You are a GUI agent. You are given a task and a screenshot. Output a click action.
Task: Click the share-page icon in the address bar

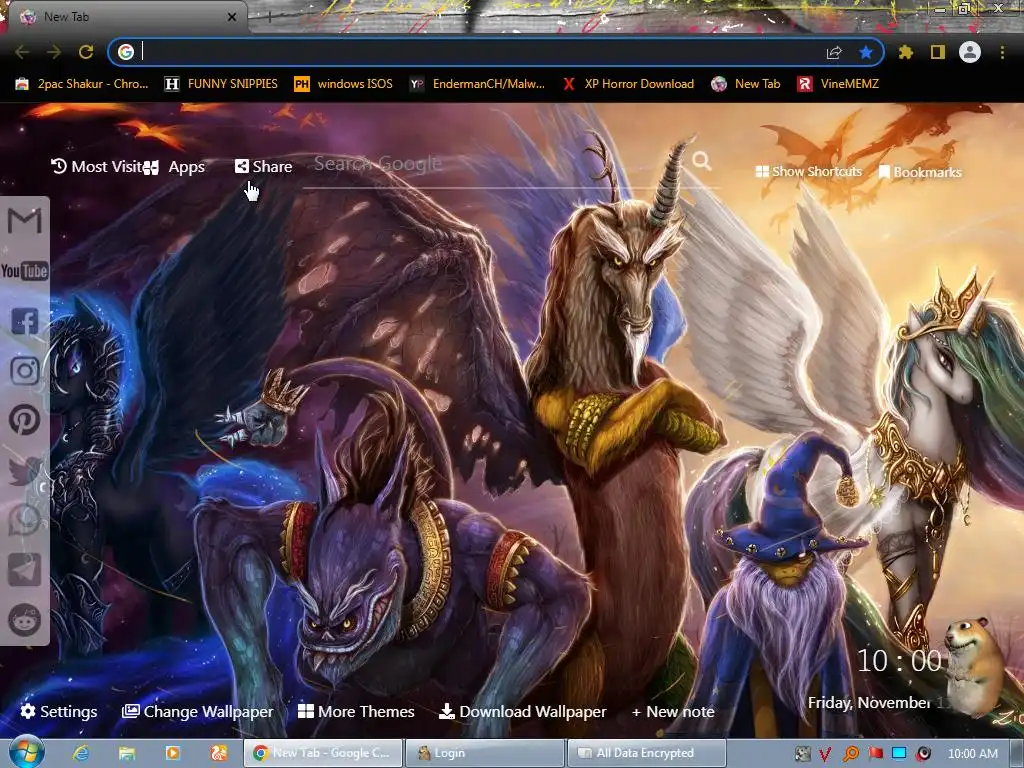(834, 52)
